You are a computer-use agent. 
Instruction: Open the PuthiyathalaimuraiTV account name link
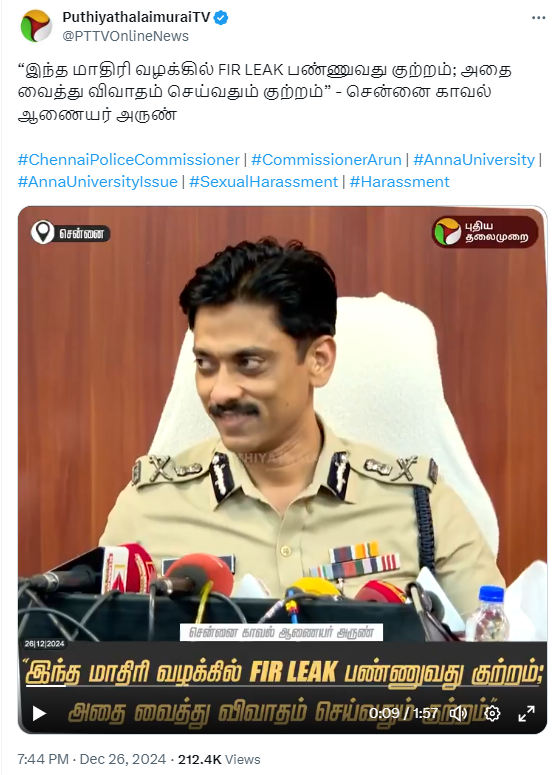pyautogui.click(x=136, y=17)
